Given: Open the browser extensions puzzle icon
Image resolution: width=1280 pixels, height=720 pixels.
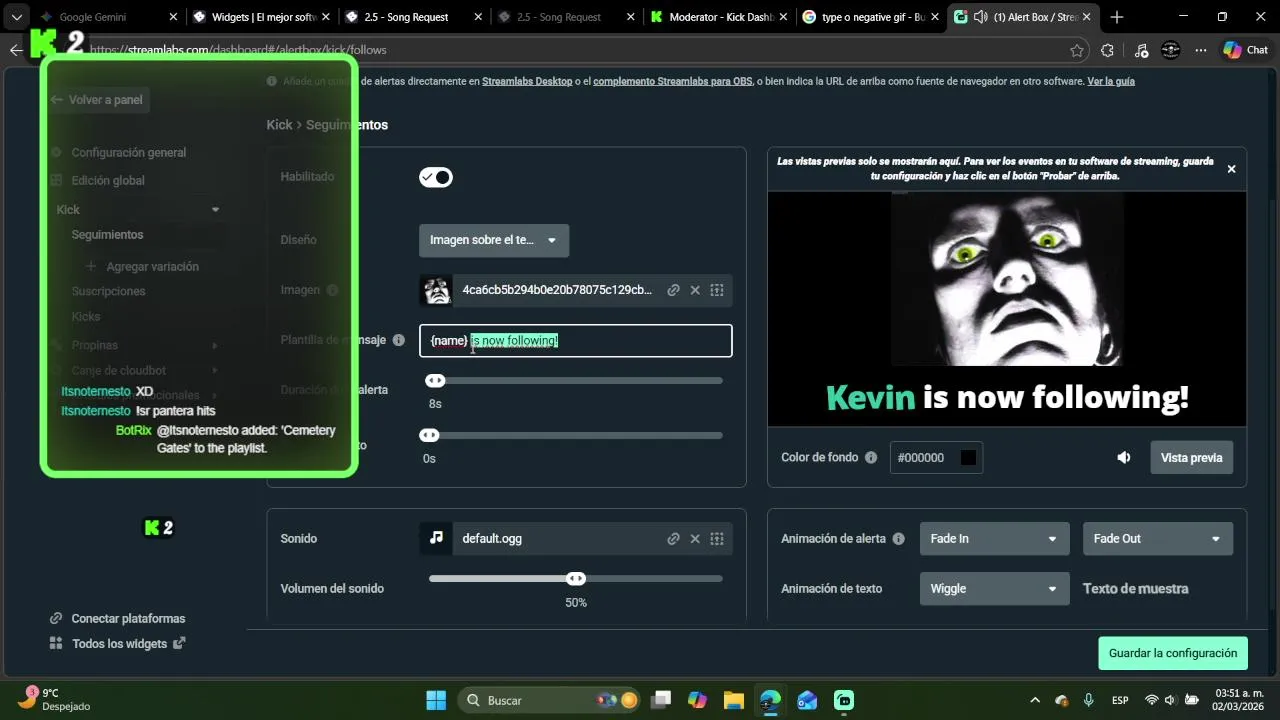Looking at the screenshot, I should [x=1107, y=50].
